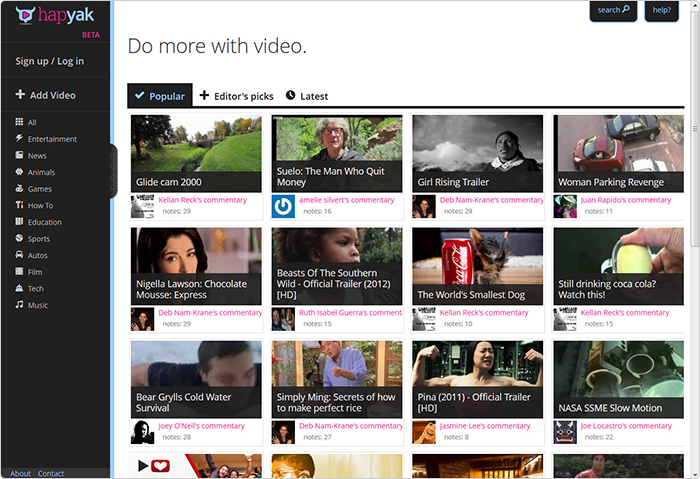Click the text icon beside How To
The image size is (700, 479).
click(x=19, y=204)
